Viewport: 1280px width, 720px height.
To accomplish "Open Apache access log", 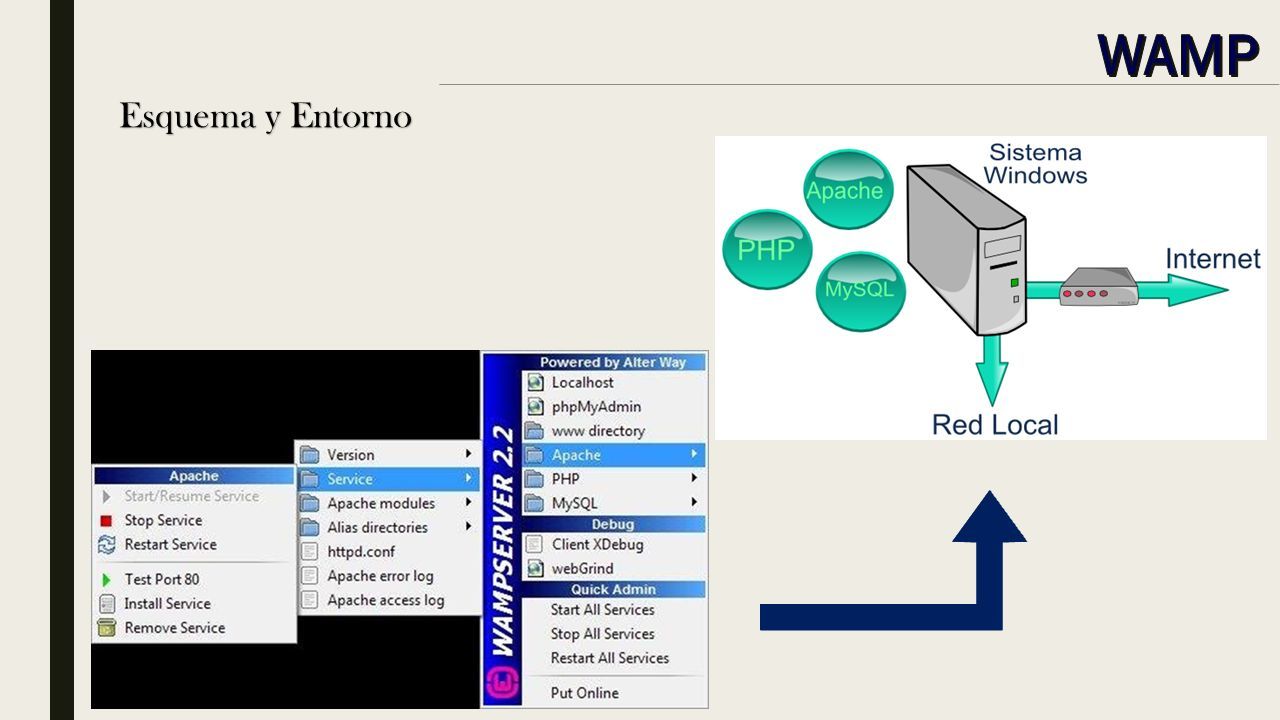I will click(x=387, y=600).
